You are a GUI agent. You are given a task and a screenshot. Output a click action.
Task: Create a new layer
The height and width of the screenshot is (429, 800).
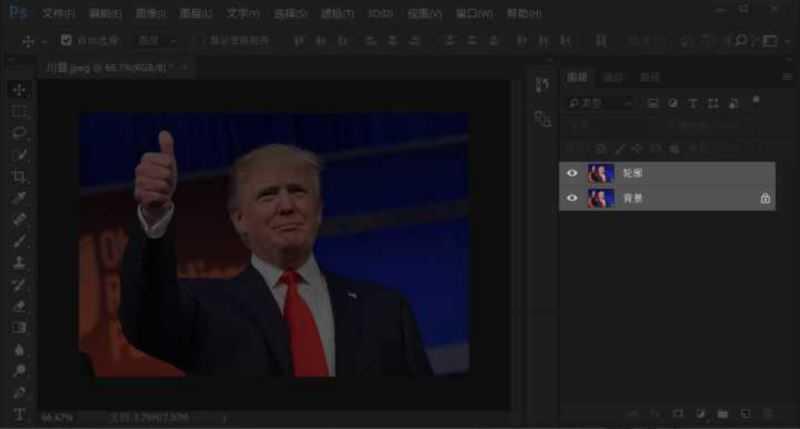click(745, 414)
